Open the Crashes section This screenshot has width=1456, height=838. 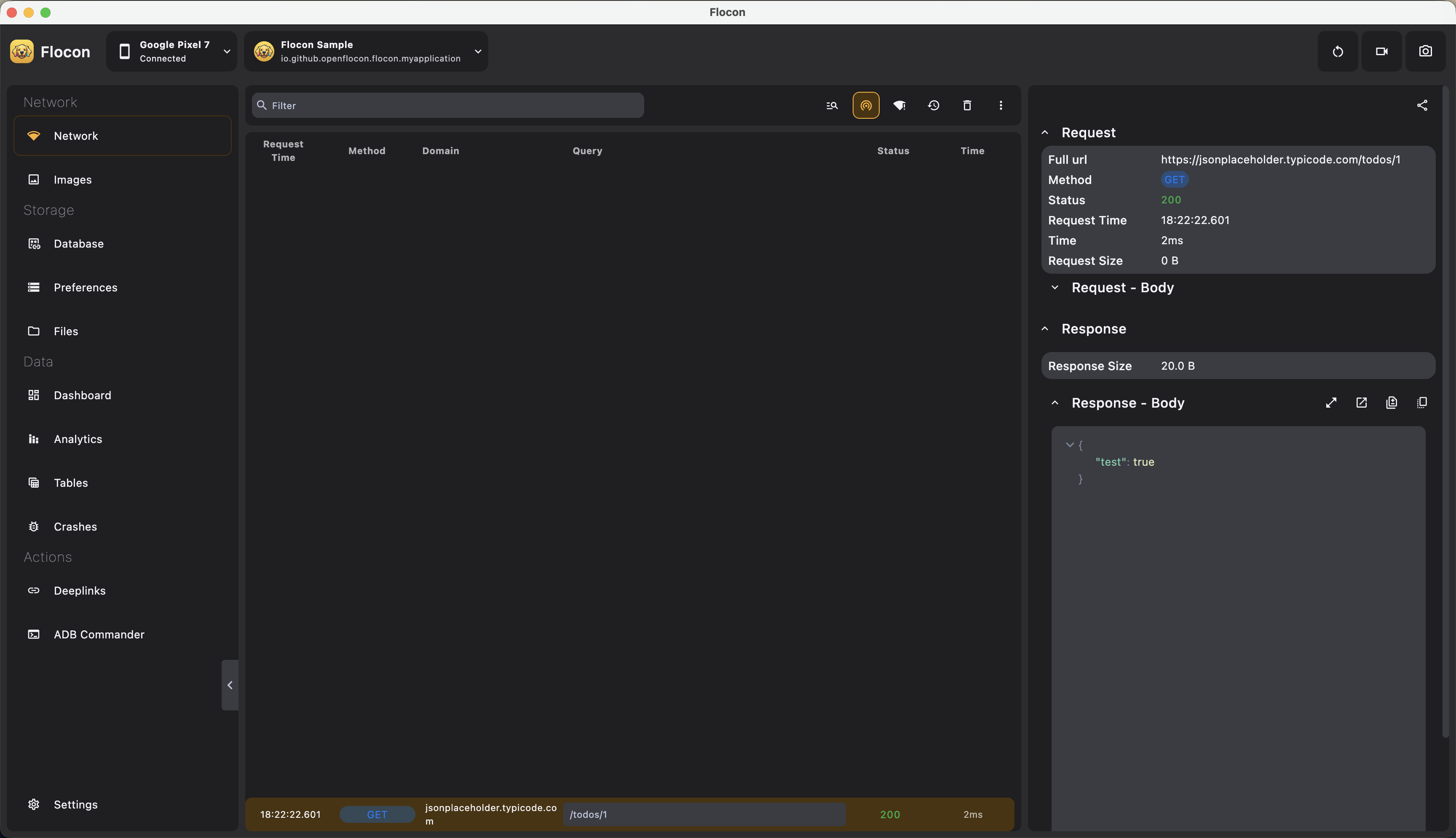tap(123, 526)
